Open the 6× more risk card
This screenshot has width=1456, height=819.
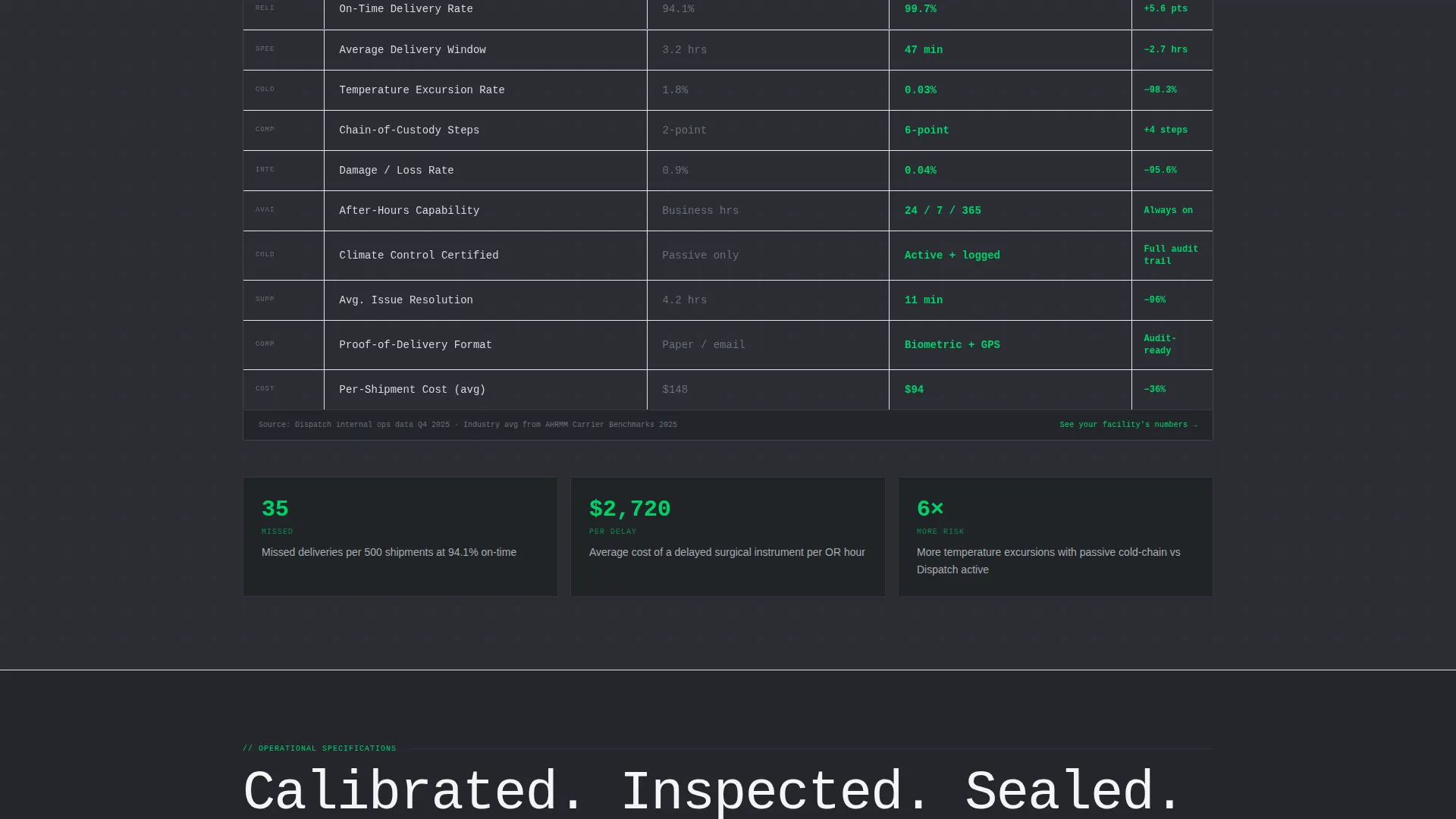pos(1056,537)
